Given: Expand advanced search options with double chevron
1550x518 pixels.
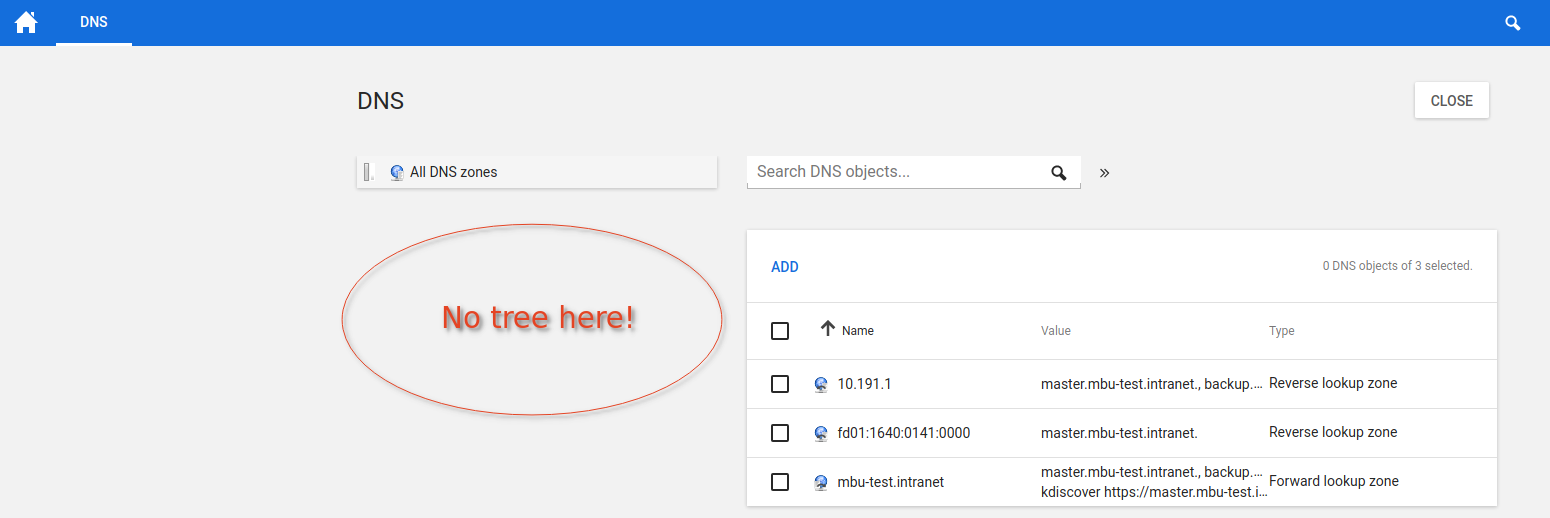Looking at the screenshot, I should [x=1104, y=172].
